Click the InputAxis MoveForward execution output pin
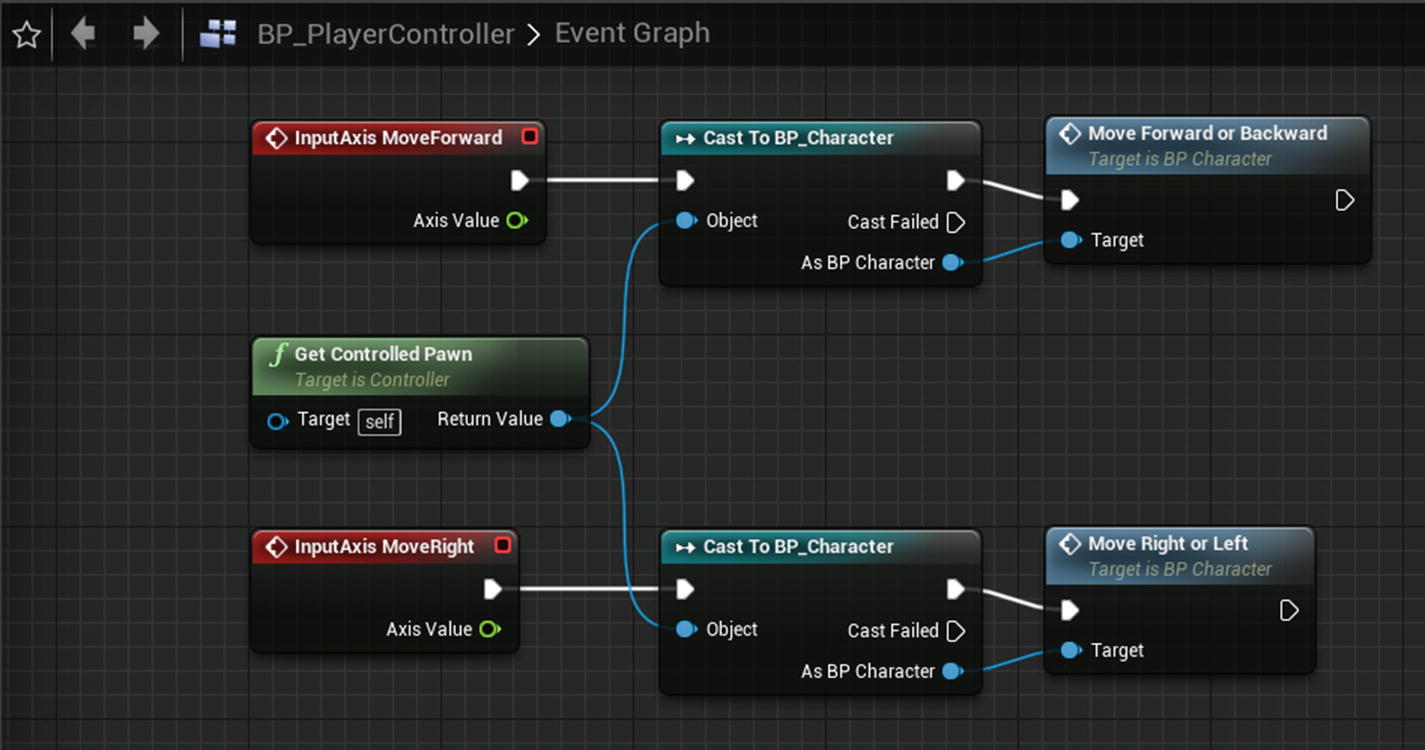 tap(520, 180)
